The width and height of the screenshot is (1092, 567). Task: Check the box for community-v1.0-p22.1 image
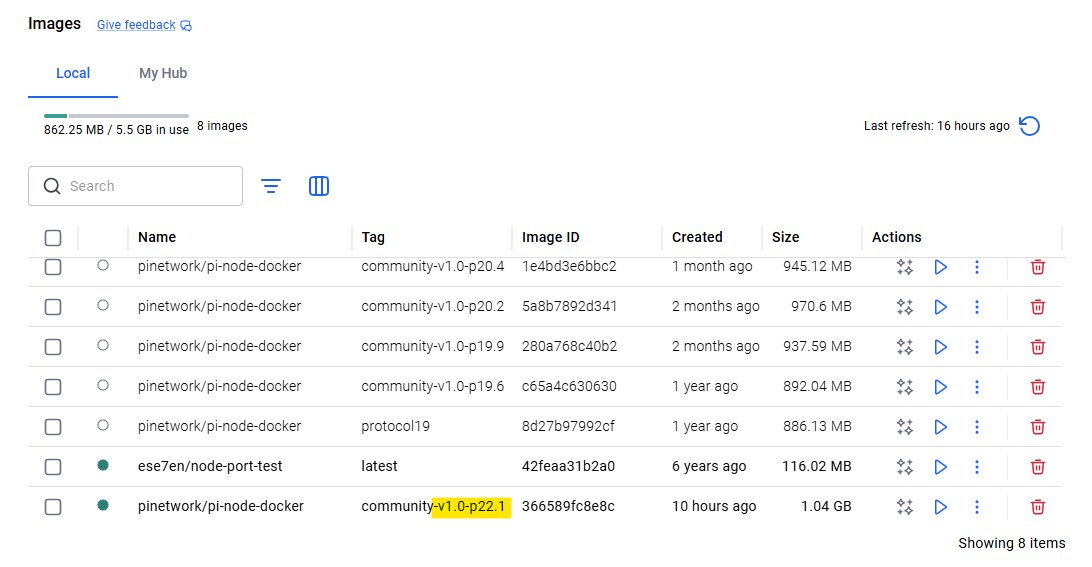53,507
